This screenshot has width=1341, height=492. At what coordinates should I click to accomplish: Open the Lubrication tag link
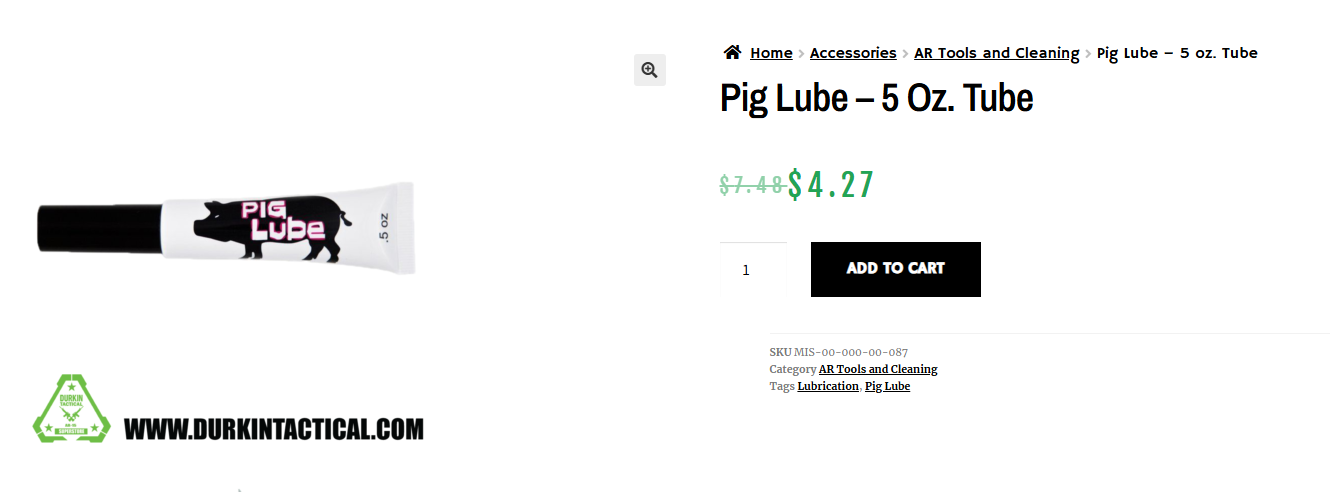828,386
